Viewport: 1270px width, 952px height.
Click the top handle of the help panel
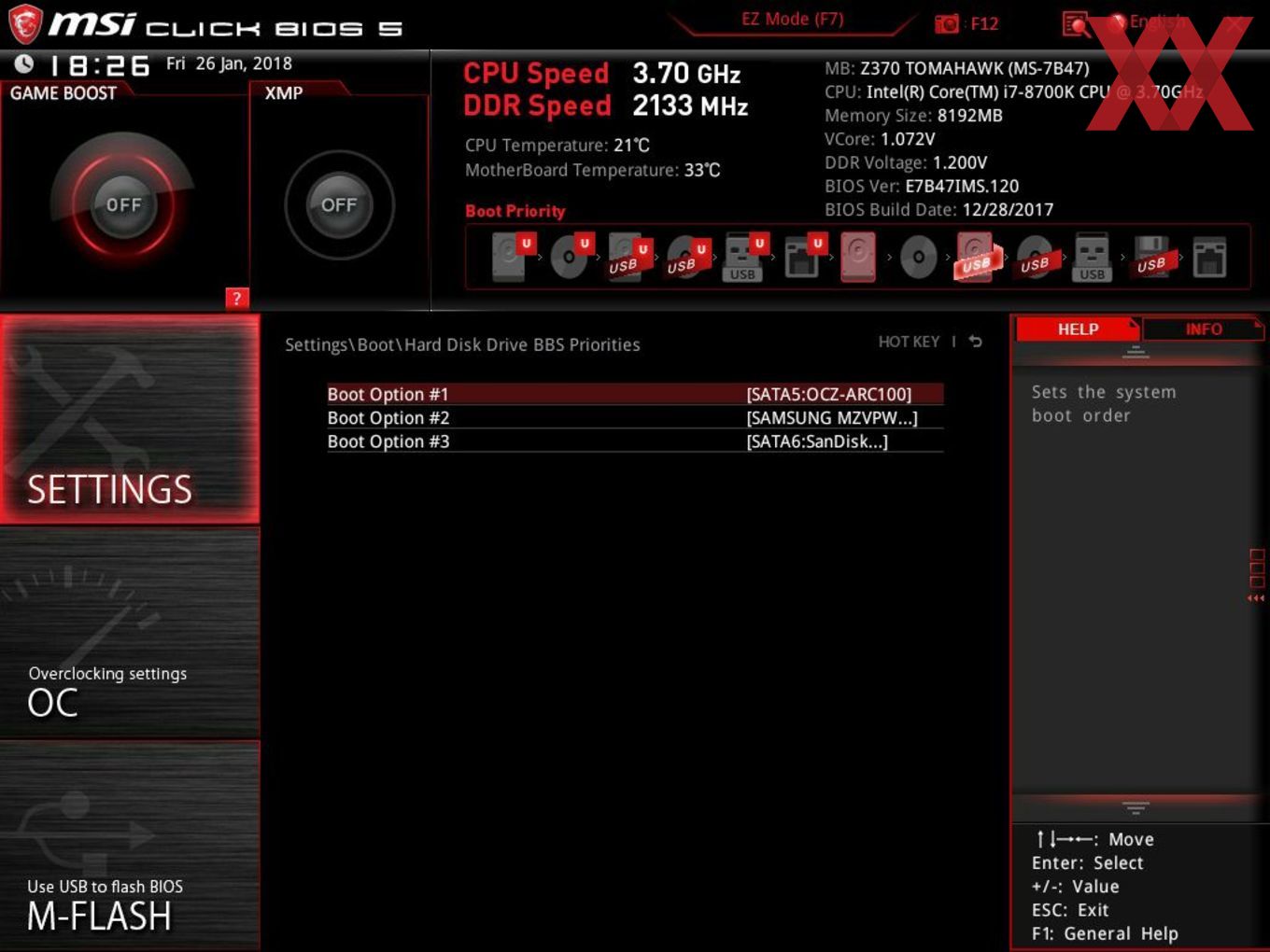[1136, 352]
